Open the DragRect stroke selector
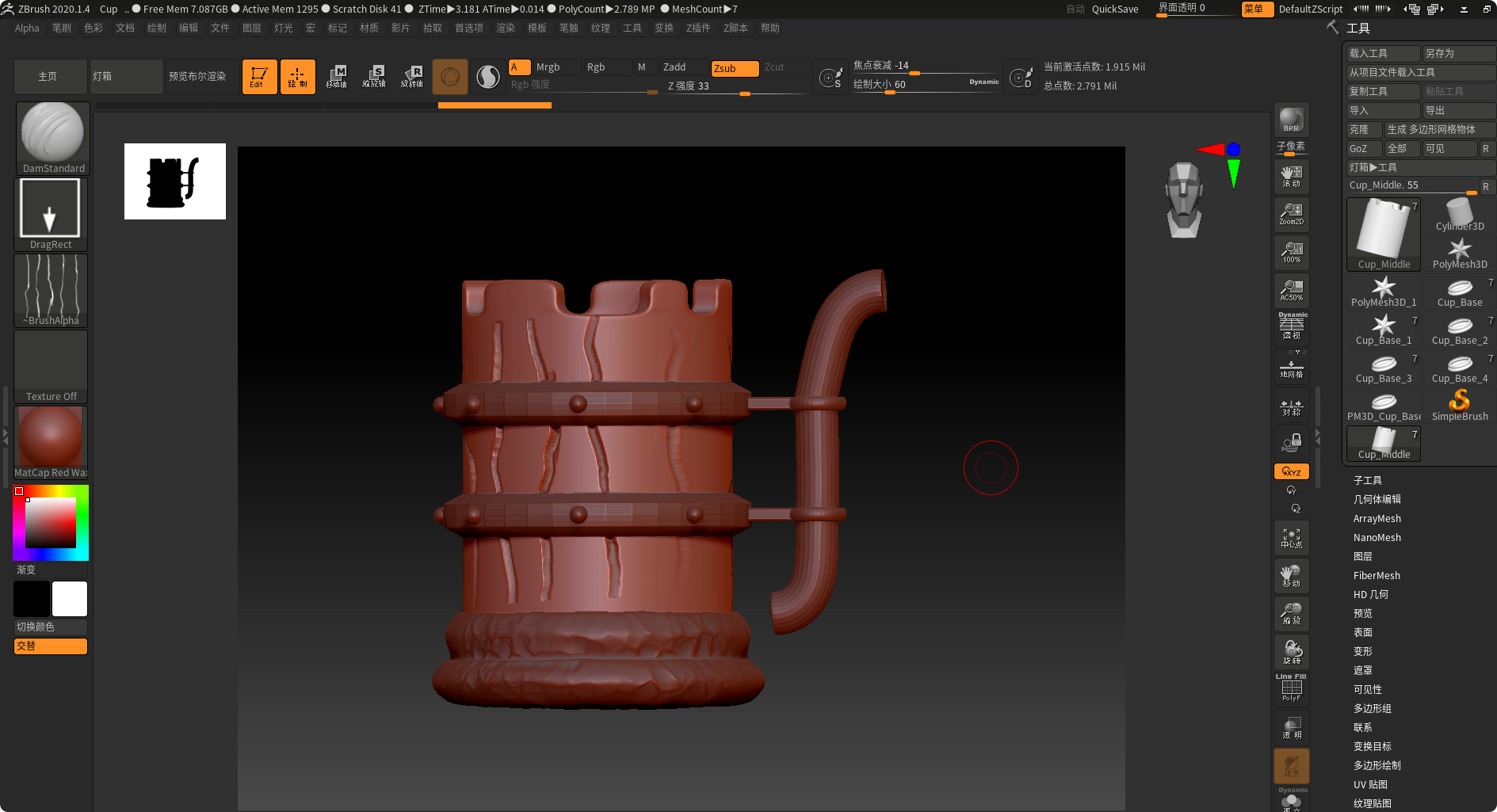 (51, 209)
